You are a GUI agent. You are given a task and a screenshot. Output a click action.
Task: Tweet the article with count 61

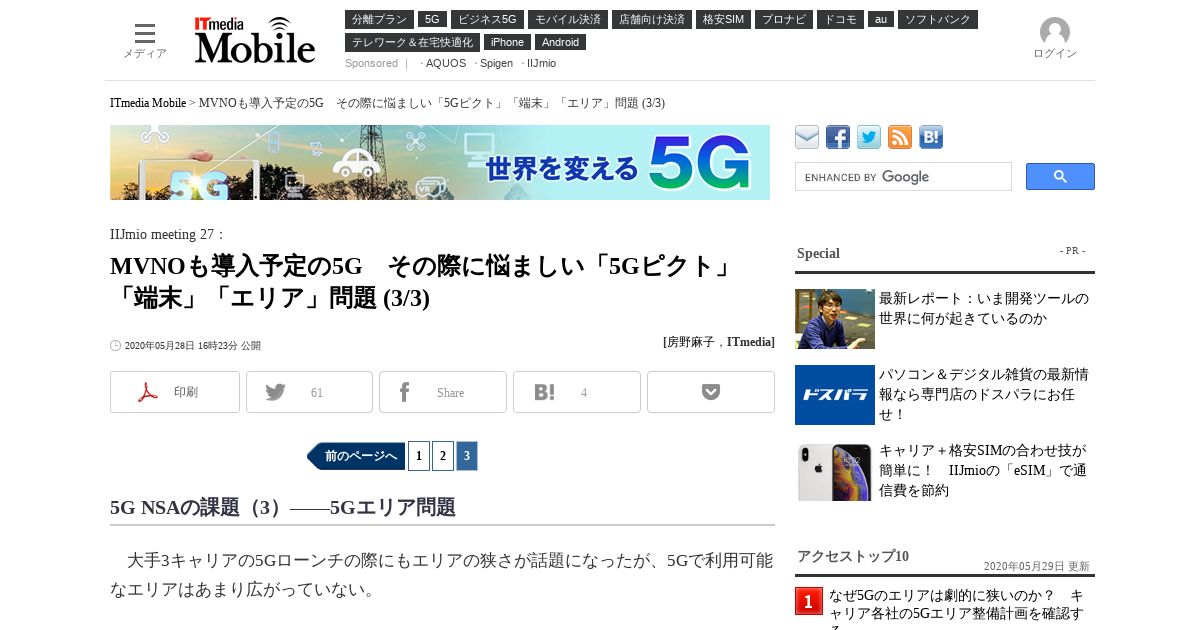[309, 392]
